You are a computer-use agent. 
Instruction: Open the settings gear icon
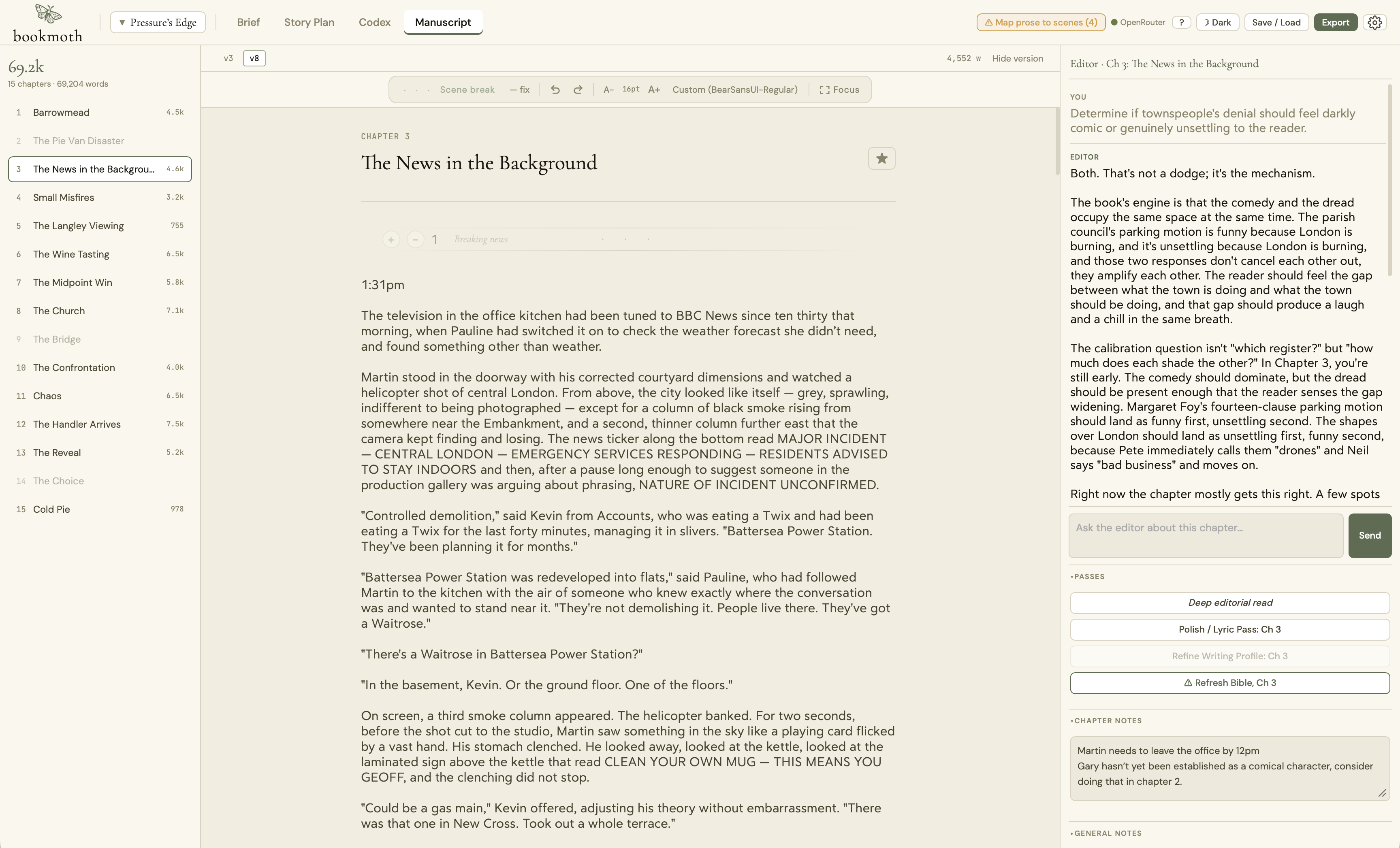(x=1374, y=22)
